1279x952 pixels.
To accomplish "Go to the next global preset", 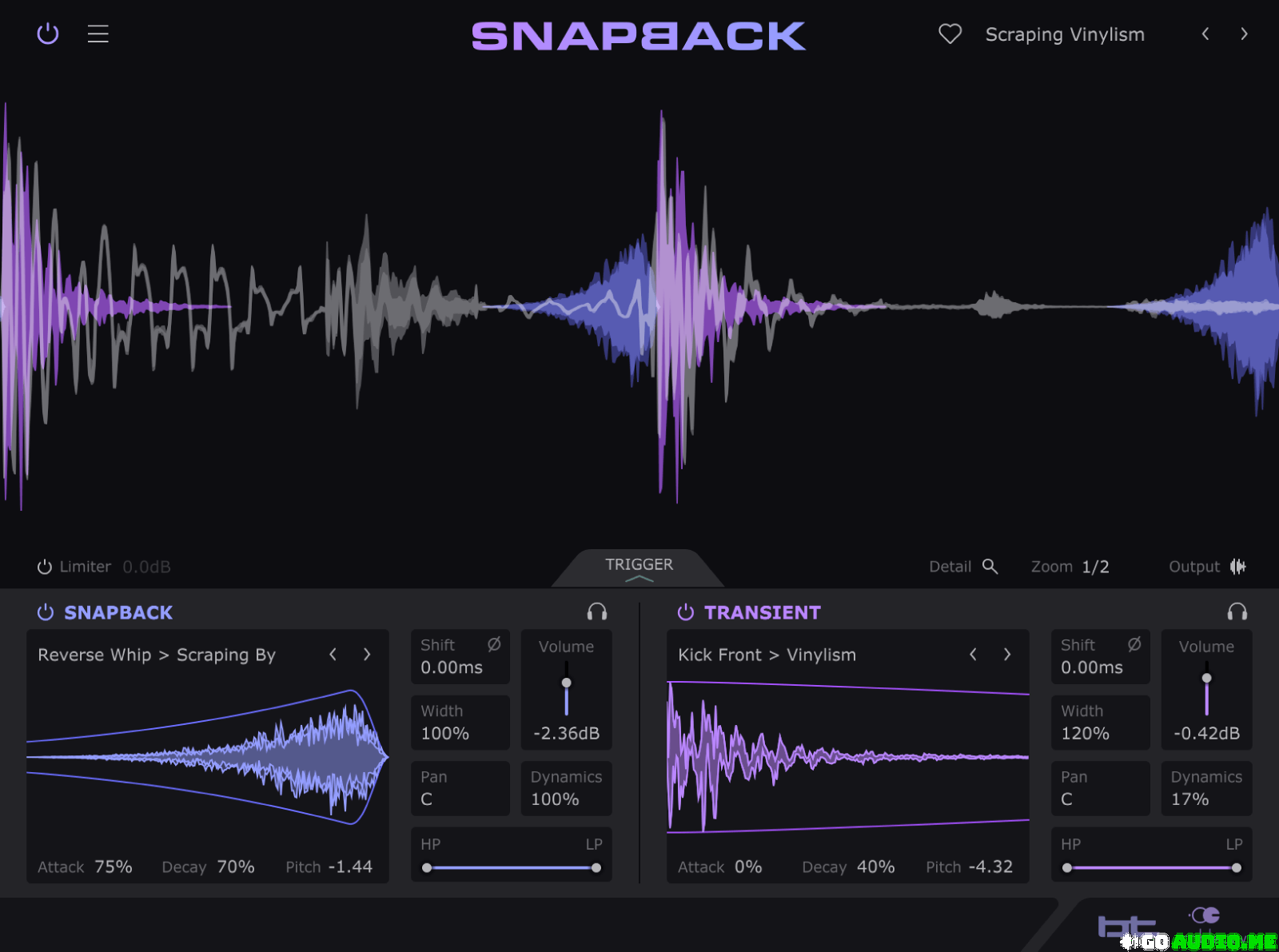I will click(x=1244, y=34).
